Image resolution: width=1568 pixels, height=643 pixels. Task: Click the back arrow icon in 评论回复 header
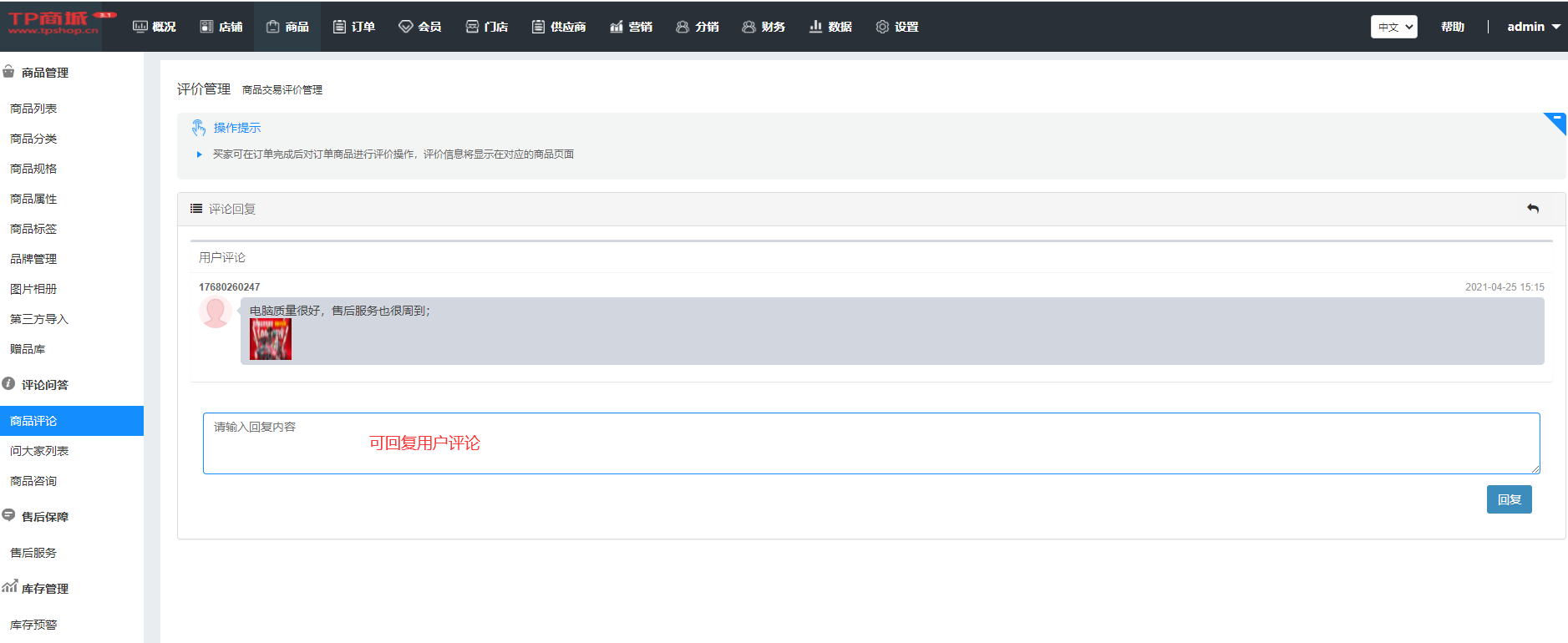tap(1532, 209)
